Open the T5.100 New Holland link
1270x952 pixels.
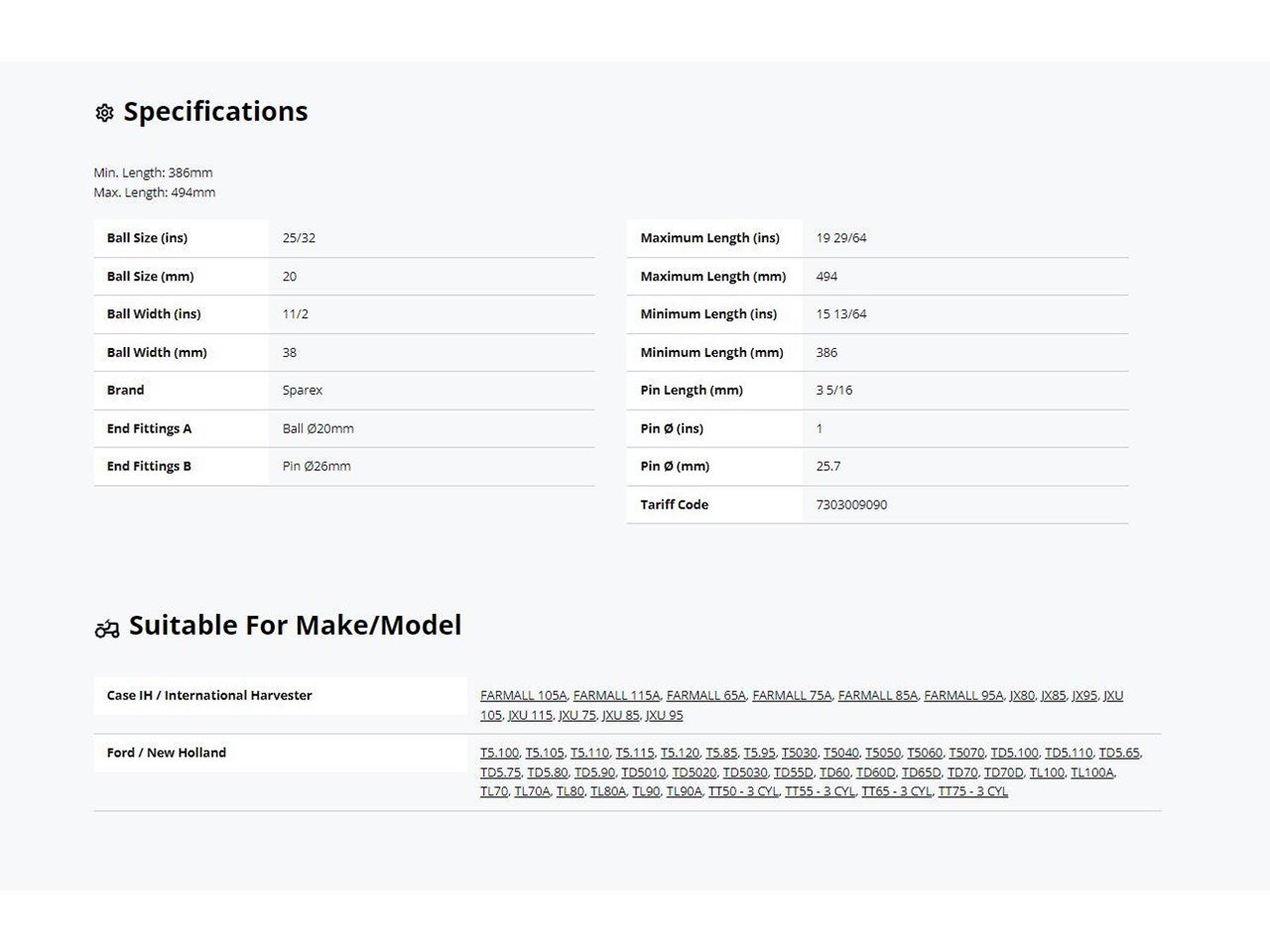click(499, 754)
